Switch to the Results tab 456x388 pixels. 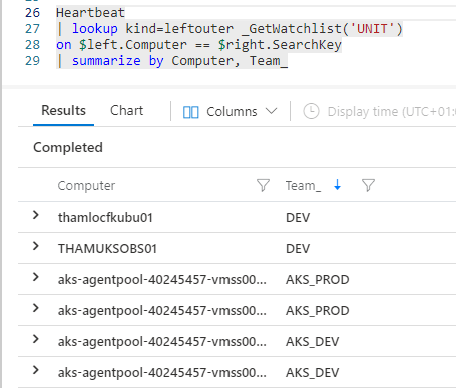(63, 110)
